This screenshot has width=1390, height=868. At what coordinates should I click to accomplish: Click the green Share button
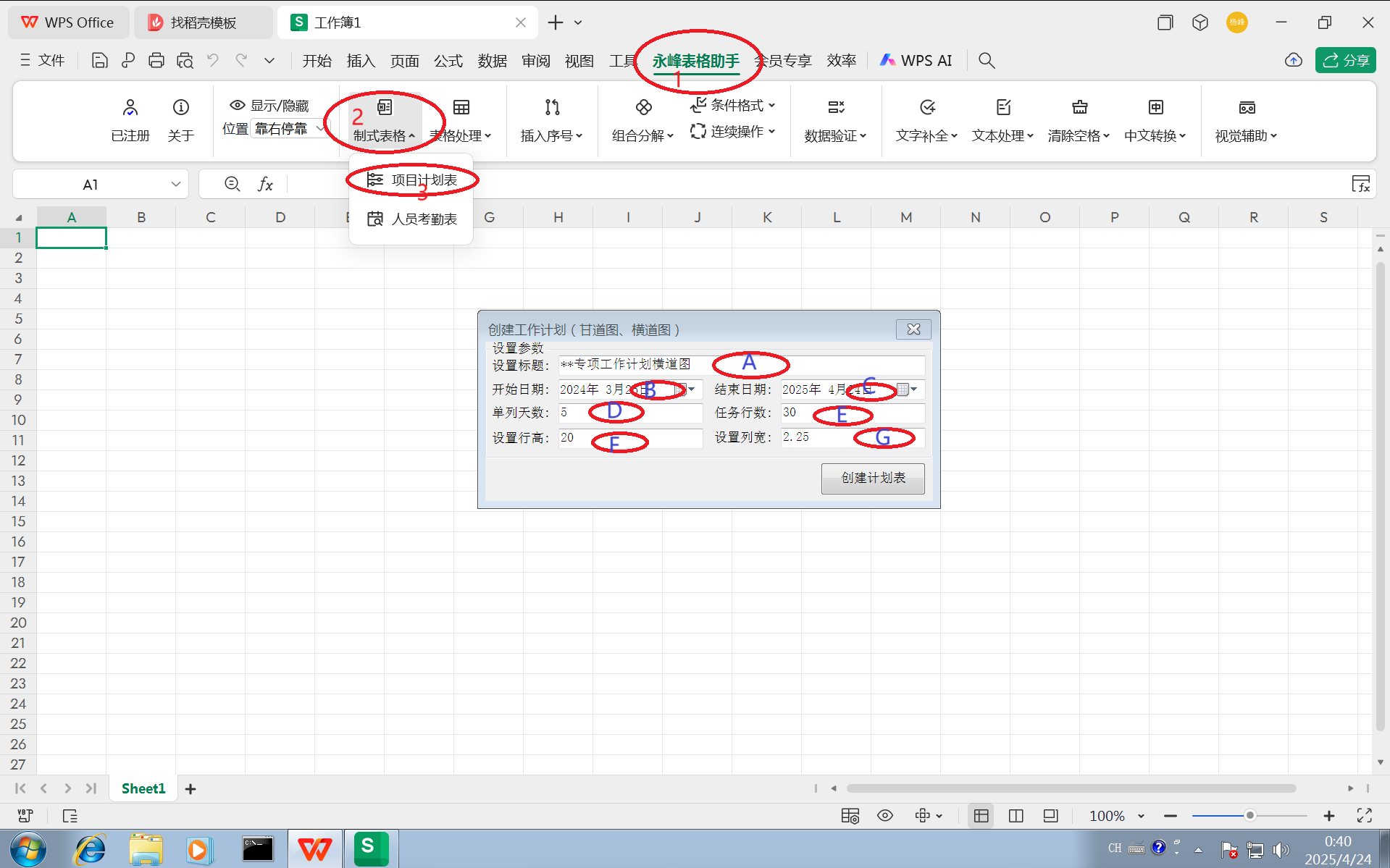[1345, 61]
